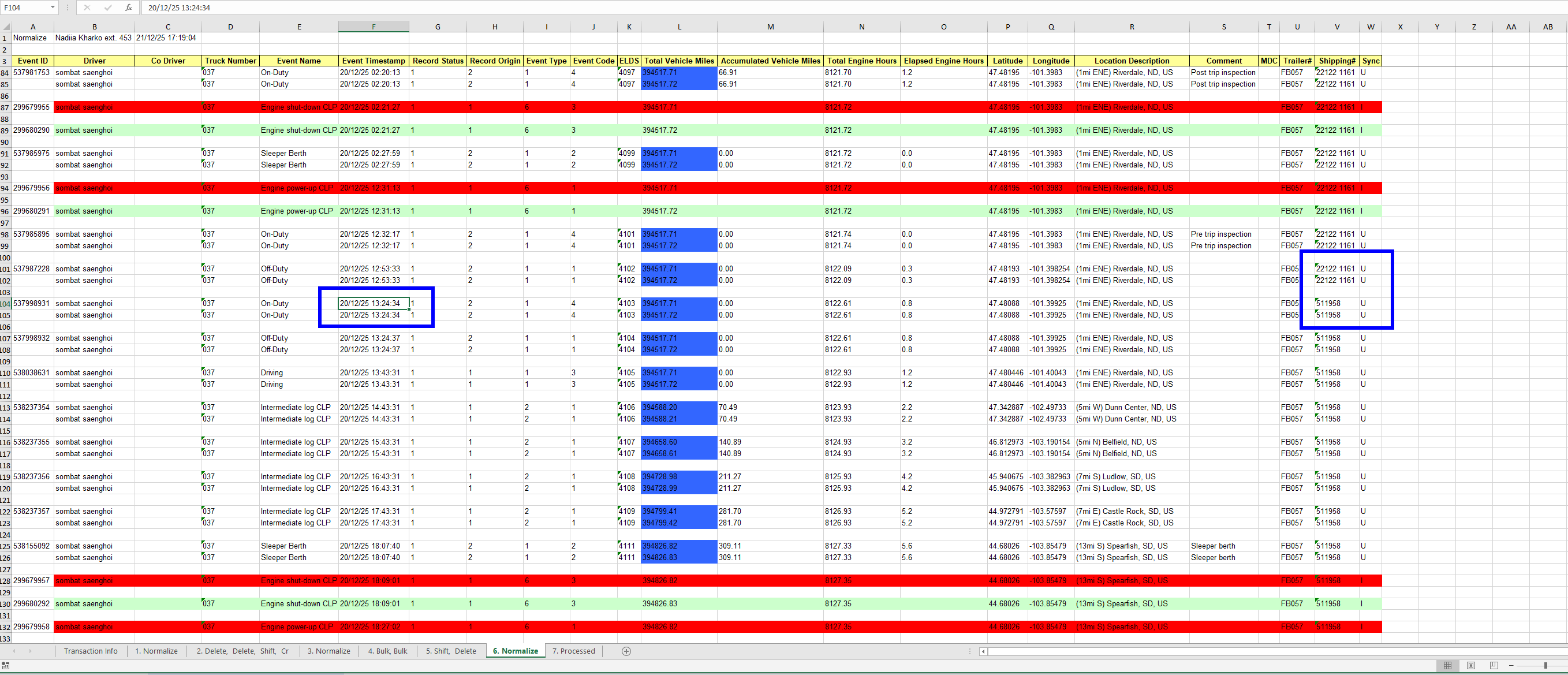Switch to 4. Bulk, Bulk sheet tab
The width and height of the screenshot is (1568, 675).
(387, 651)
